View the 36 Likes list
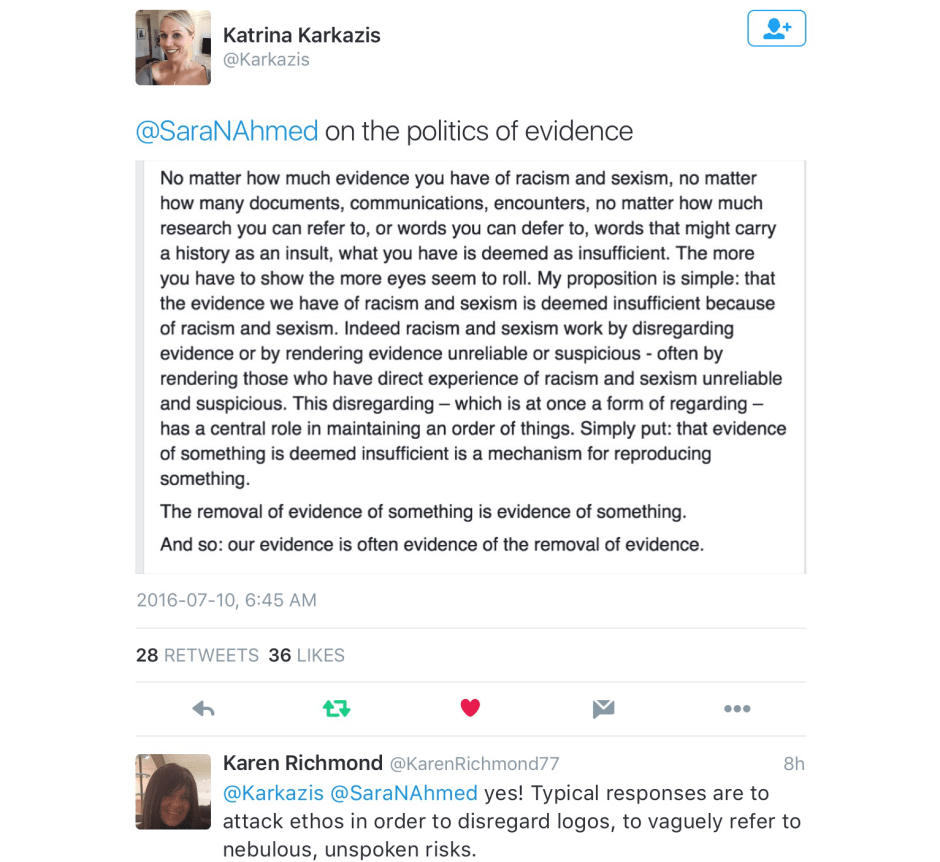This screenshot has width=940, height=862. pyautogui.click(x=306, y=655)
